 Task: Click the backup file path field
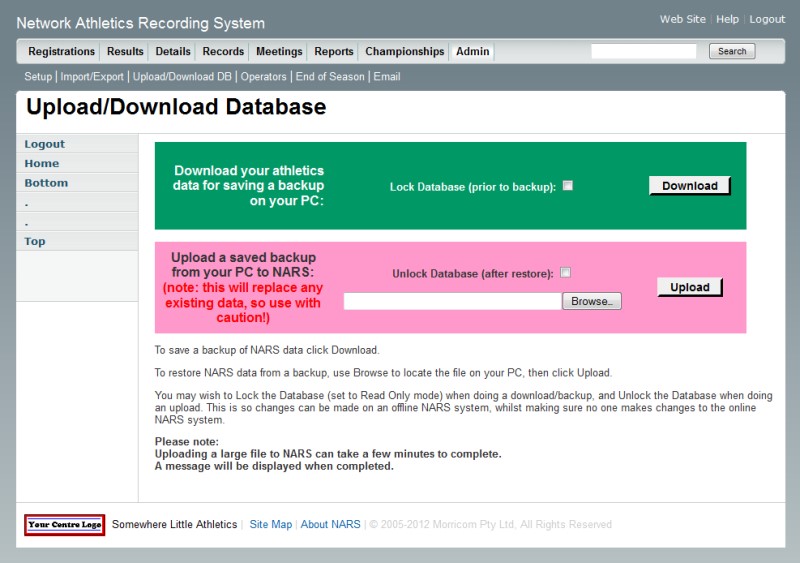pyautogui.click(x=452, y=301)
